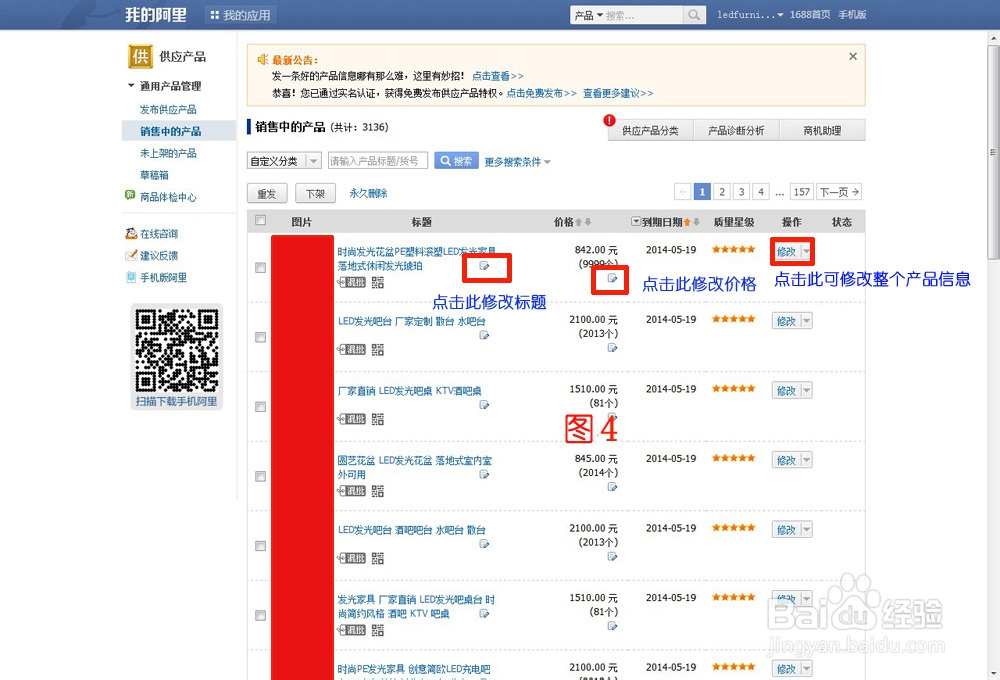
Task: Click the 永久删除 link
Action: [368, 193]
